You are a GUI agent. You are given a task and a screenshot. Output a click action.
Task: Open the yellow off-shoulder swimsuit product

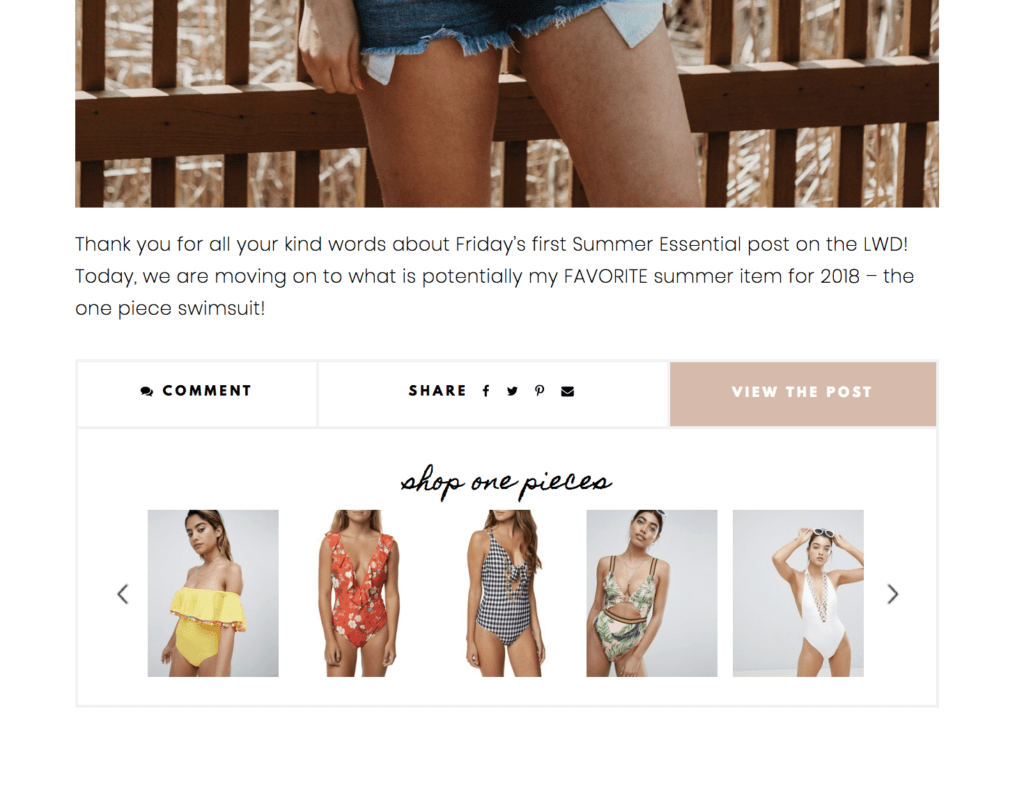[x=213, y=593]
